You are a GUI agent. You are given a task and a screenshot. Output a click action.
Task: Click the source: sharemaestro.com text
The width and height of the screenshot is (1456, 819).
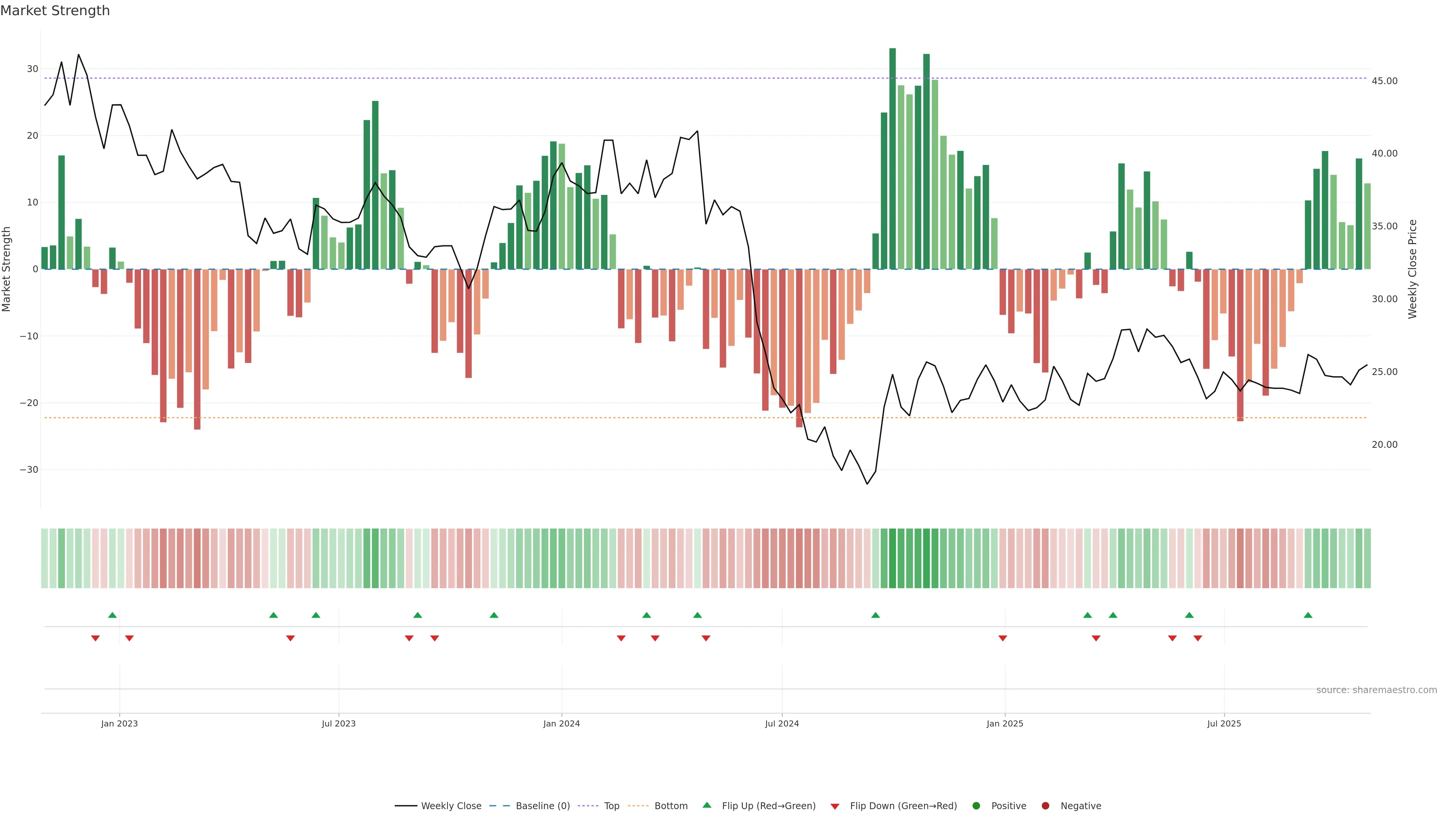tap(1376, 690)
